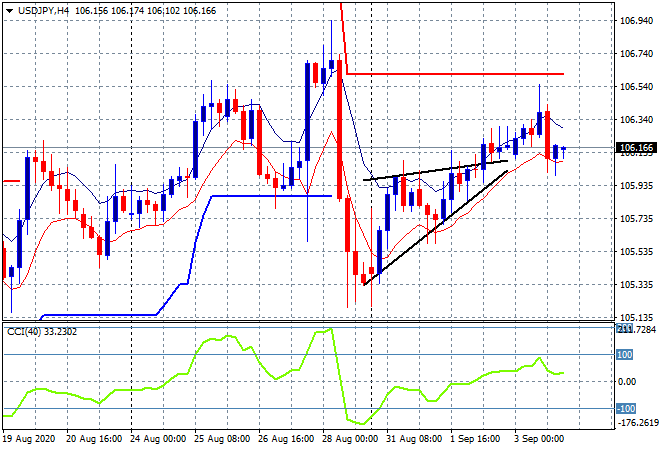The image size is (660, 450).
Task: Click the 105.335 price scale value
Action: [x=636, y=285]
